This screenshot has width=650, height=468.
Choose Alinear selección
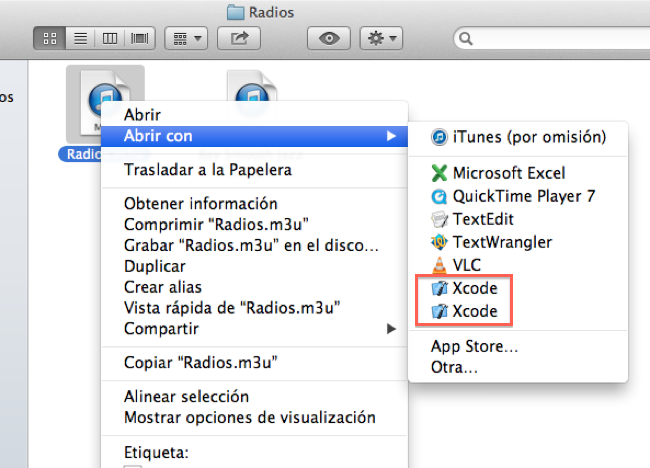(255, 397)
